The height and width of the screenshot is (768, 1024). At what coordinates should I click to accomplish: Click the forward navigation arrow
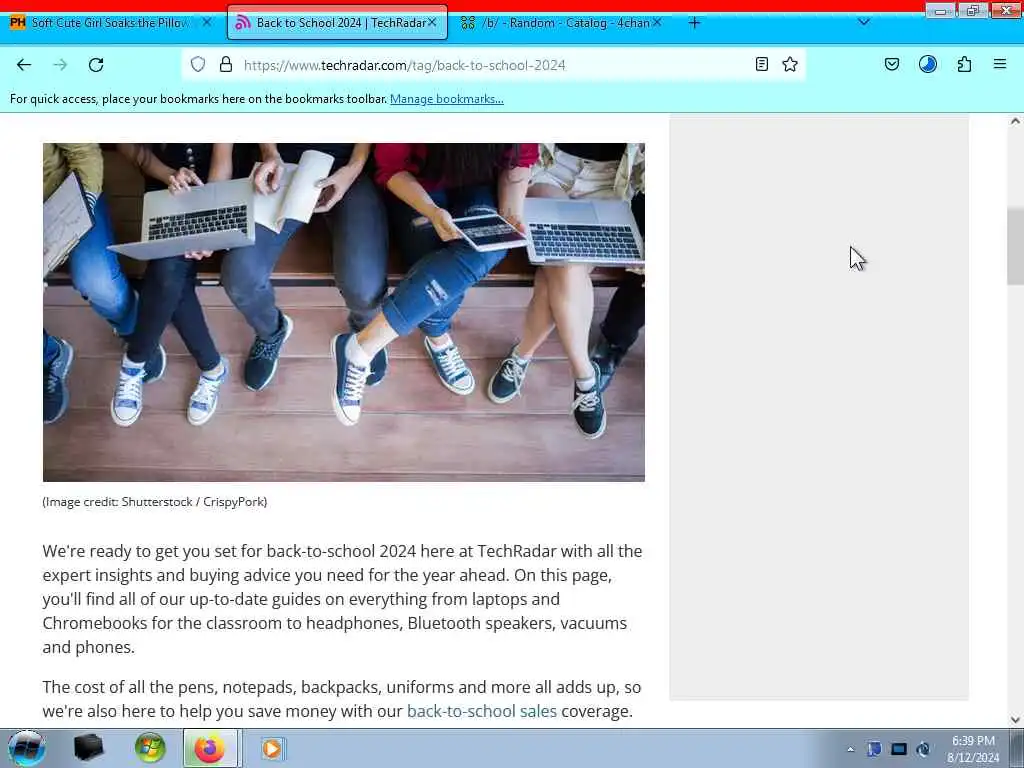tap(60, 65)
